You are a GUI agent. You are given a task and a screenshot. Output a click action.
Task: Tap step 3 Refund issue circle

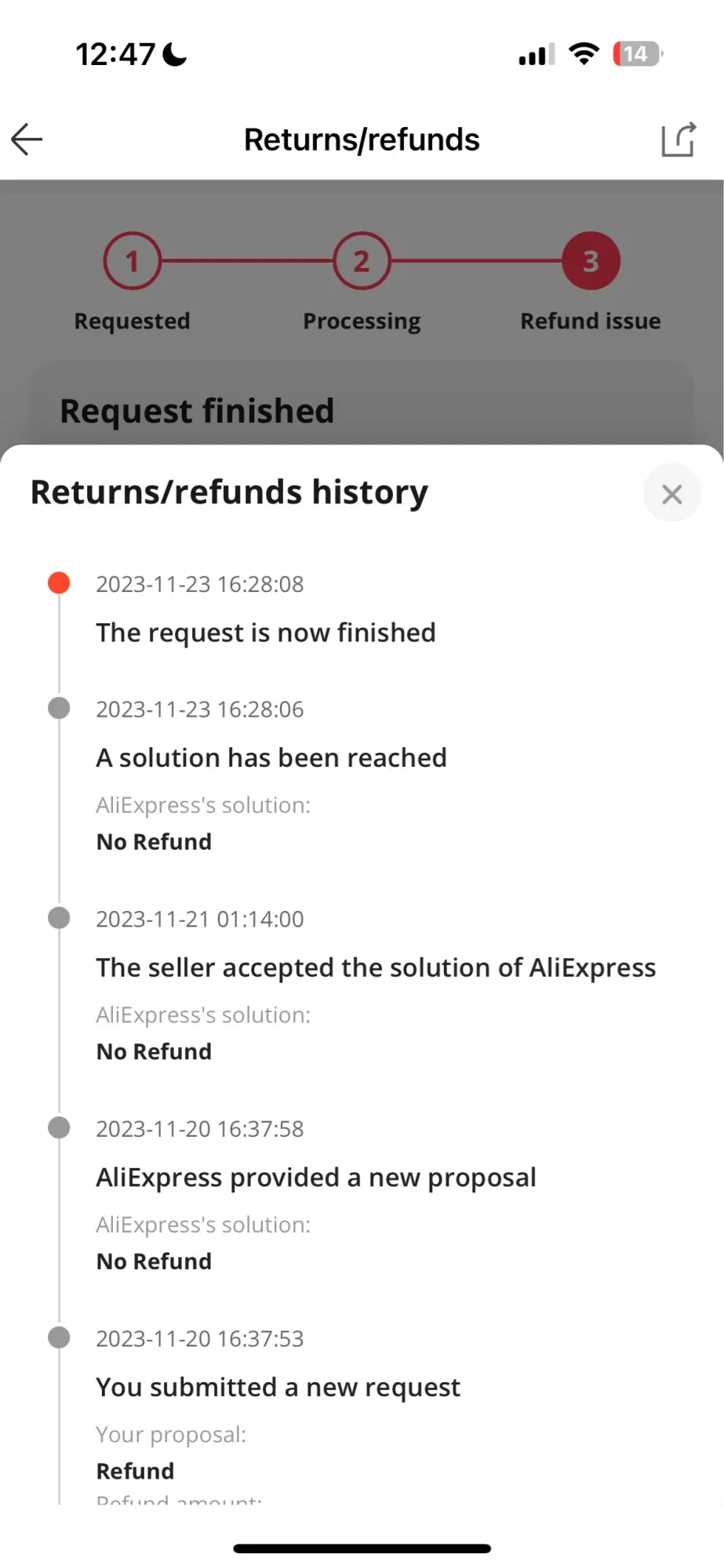pos(591,261)
